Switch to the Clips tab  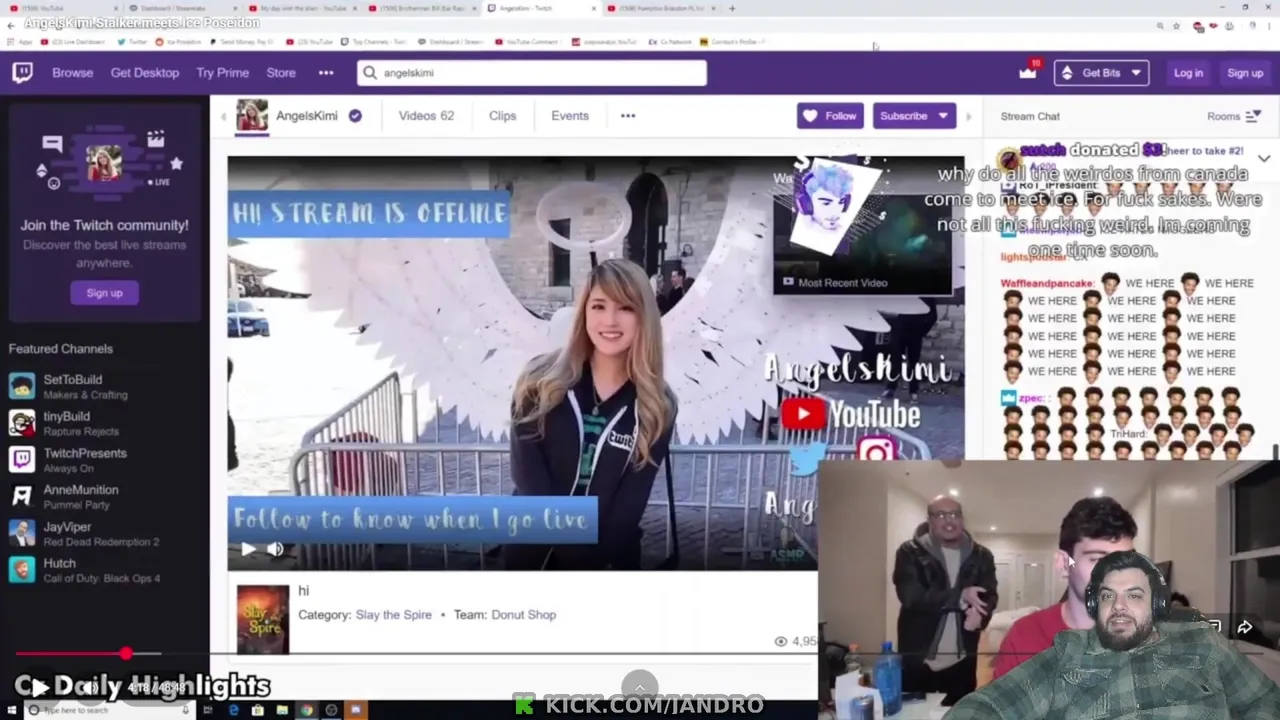coord(502,116)
